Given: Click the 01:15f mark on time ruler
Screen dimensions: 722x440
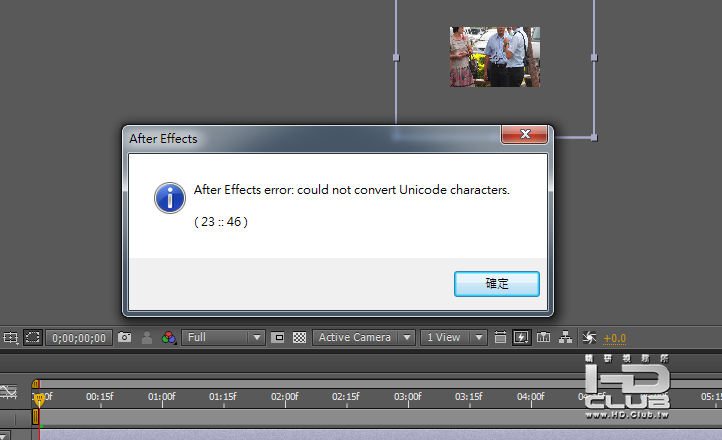Looking at the screenshot, I should [x=222, y=397].
